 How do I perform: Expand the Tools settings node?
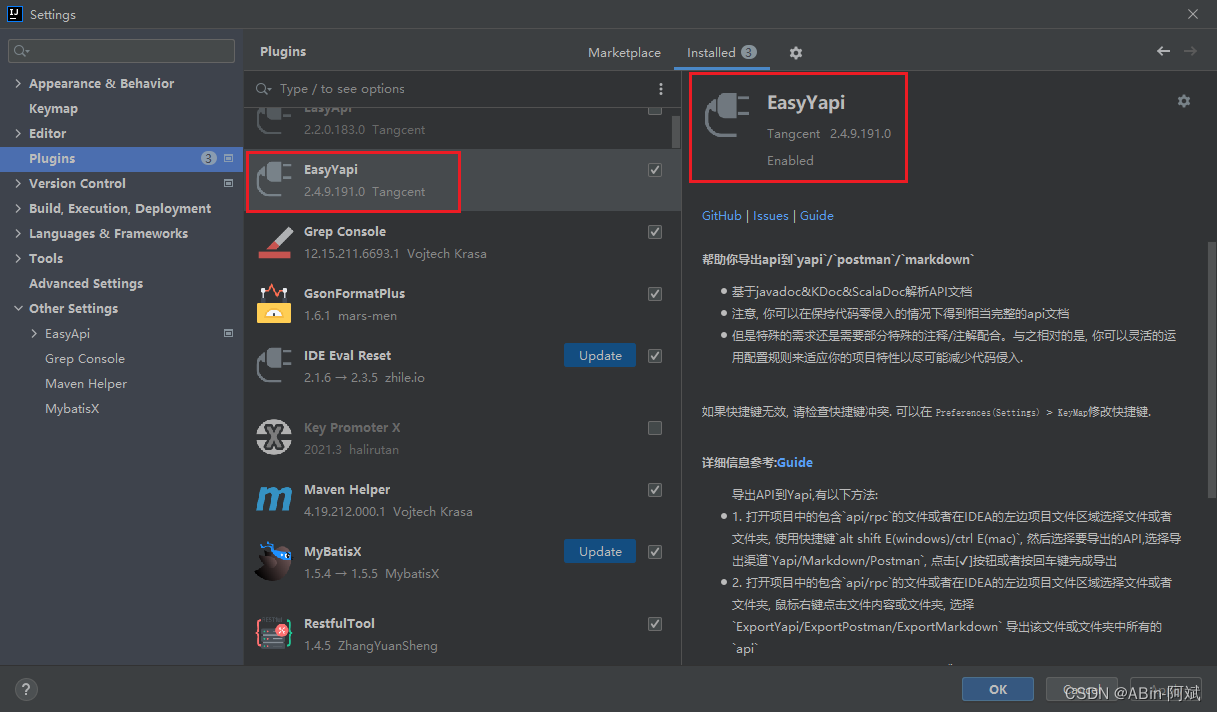(18, 258)
